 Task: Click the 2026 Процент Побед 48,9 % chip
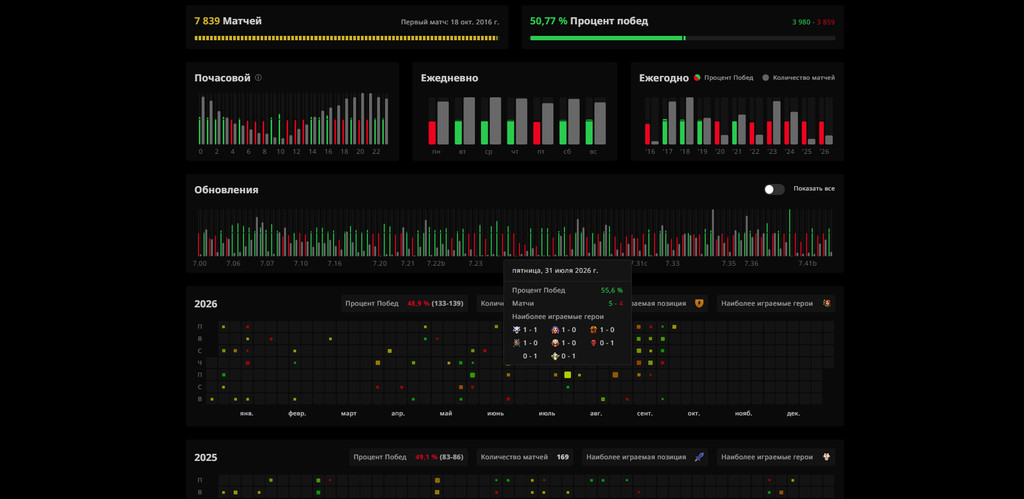point(404,303)
